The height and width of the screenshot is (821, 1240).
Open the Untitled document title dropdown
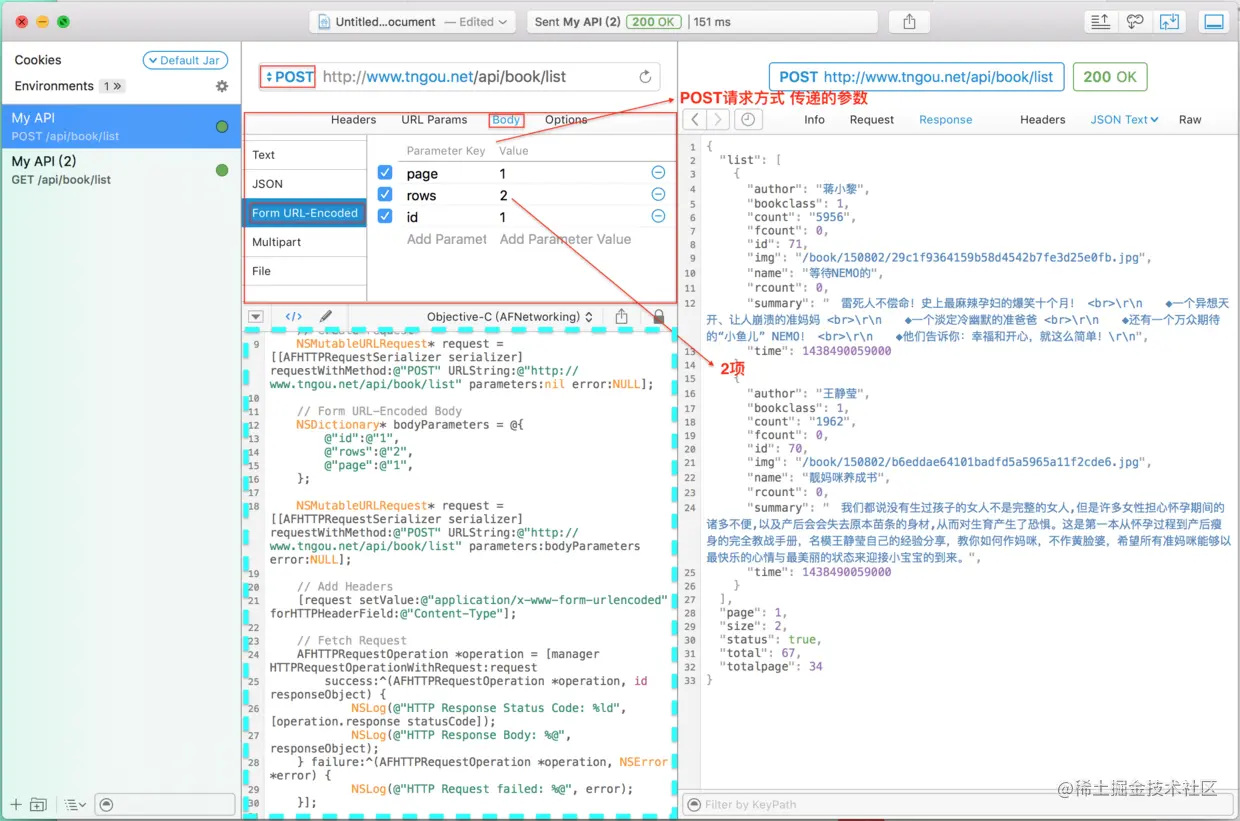click(x=411, y=22)
